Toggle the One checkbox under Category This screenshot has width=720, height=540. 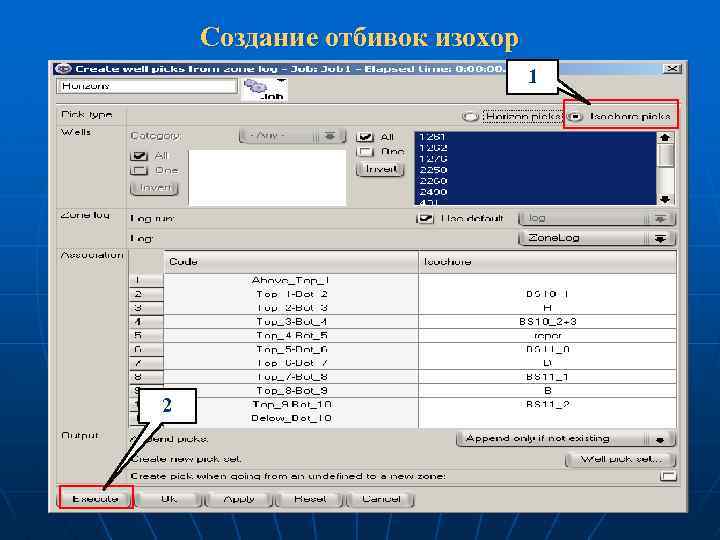pyautogui.click(x=139, y=171)
